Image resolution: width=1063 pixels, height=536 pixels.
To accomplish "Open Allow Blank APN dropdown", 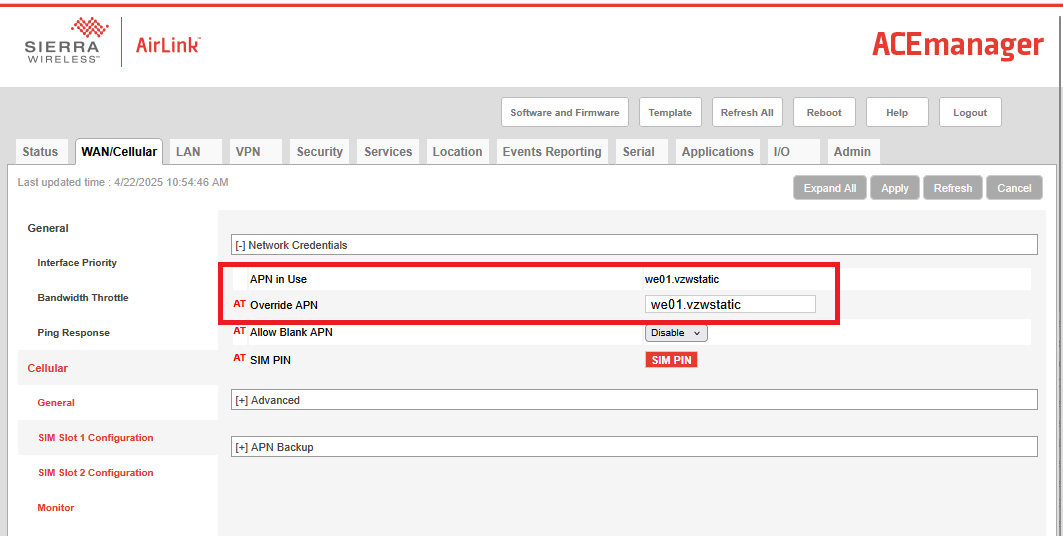I will pos(676,333).
